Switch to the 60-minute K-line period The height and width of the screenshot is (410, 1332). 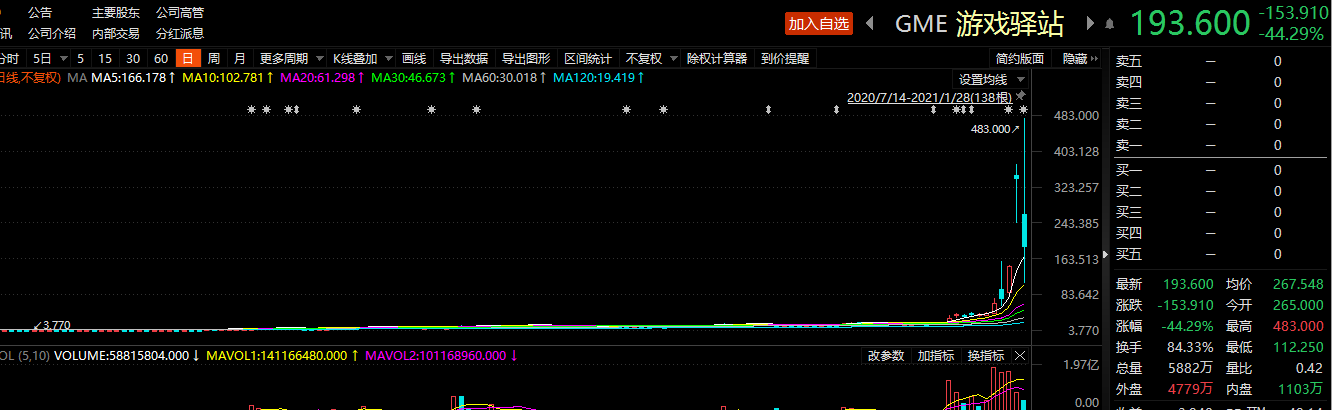[x=160, y=58]
